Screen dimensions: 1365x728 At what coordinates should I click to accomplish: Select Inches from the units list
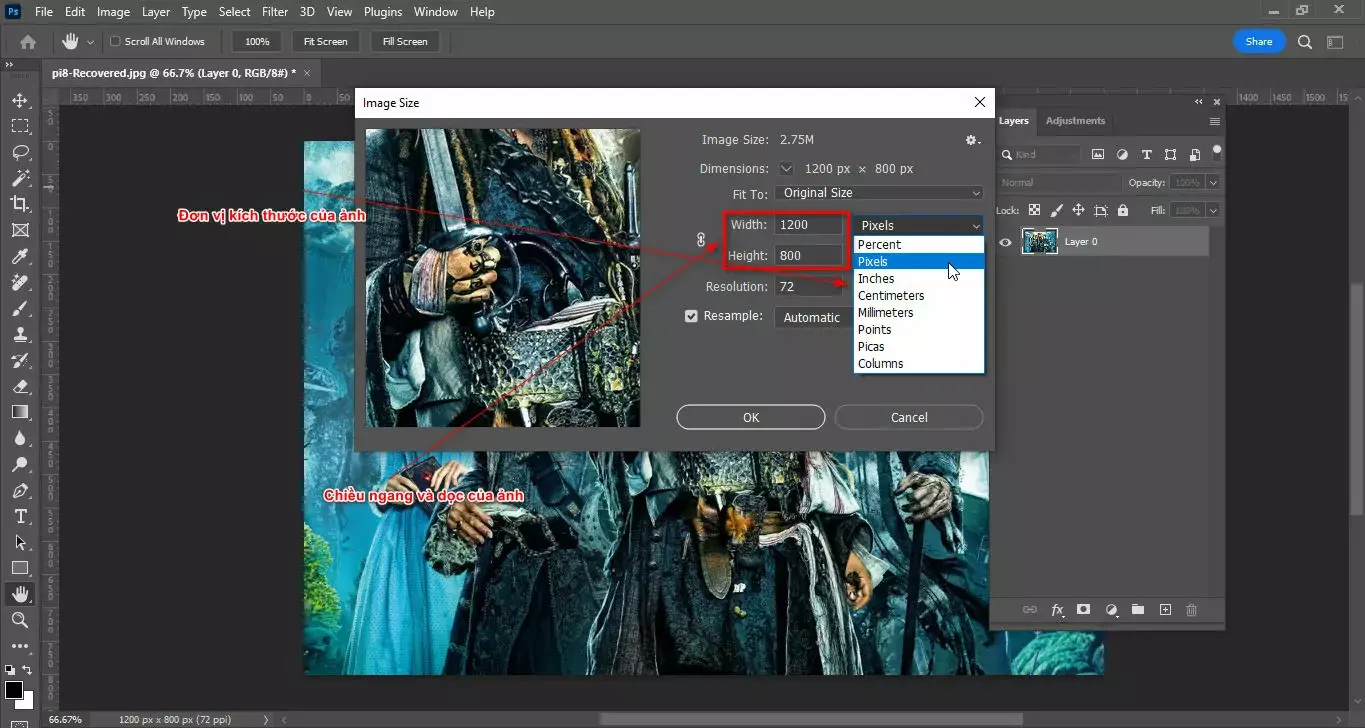click(876, 278)
